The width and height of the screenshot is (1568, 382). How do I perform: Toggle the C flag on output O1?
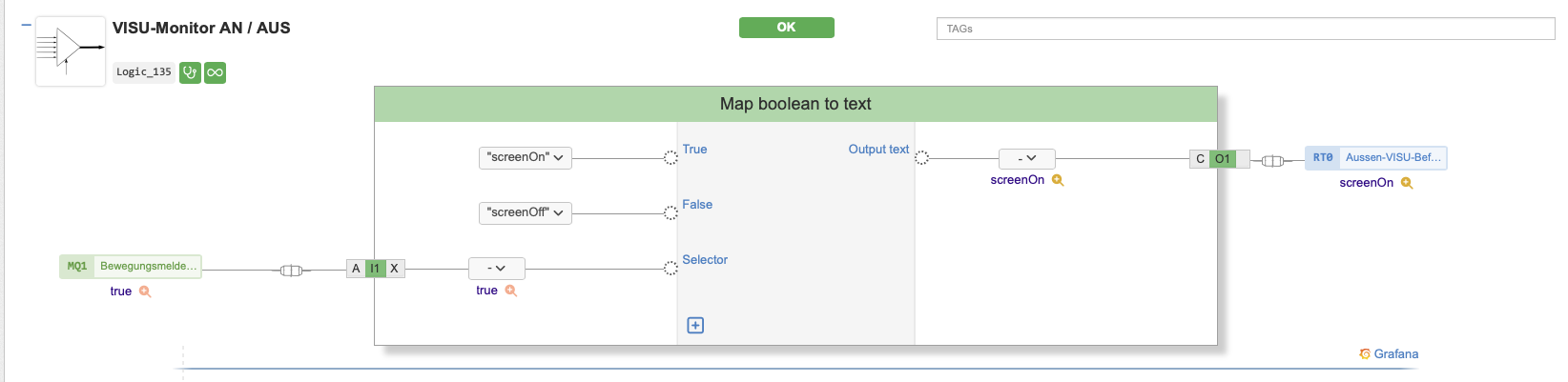point(1200,159)
